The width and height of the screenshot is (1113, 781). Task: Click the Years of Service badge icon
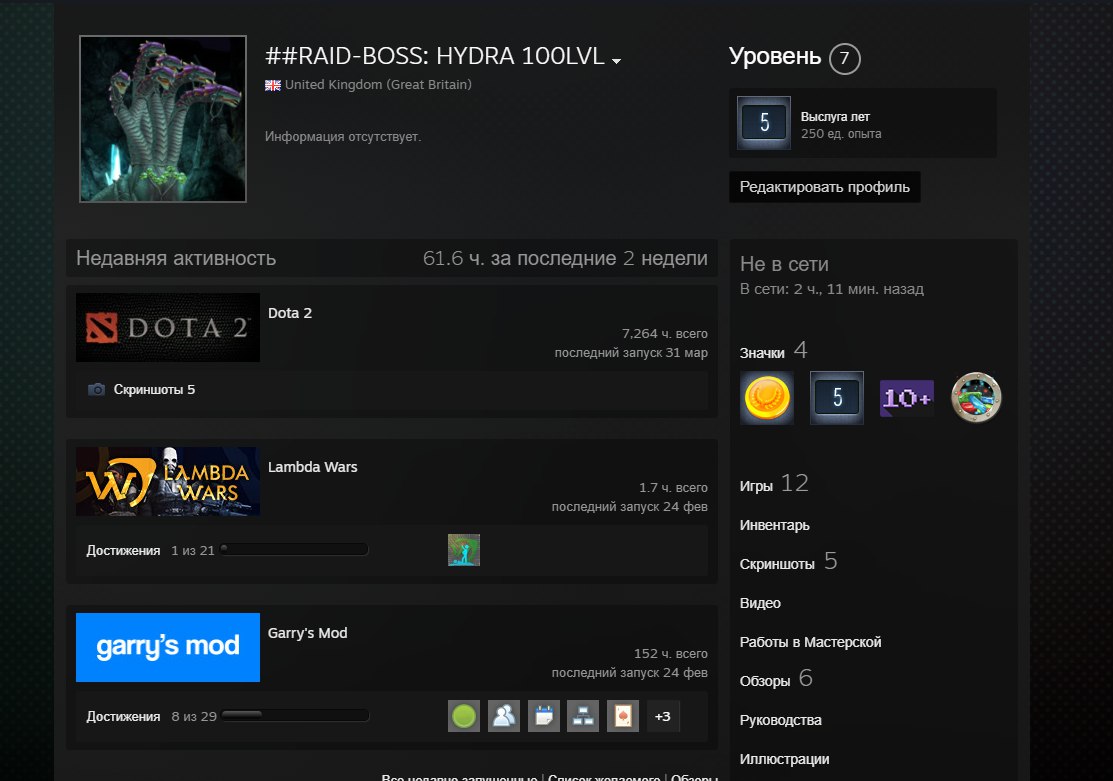[764, 123]
